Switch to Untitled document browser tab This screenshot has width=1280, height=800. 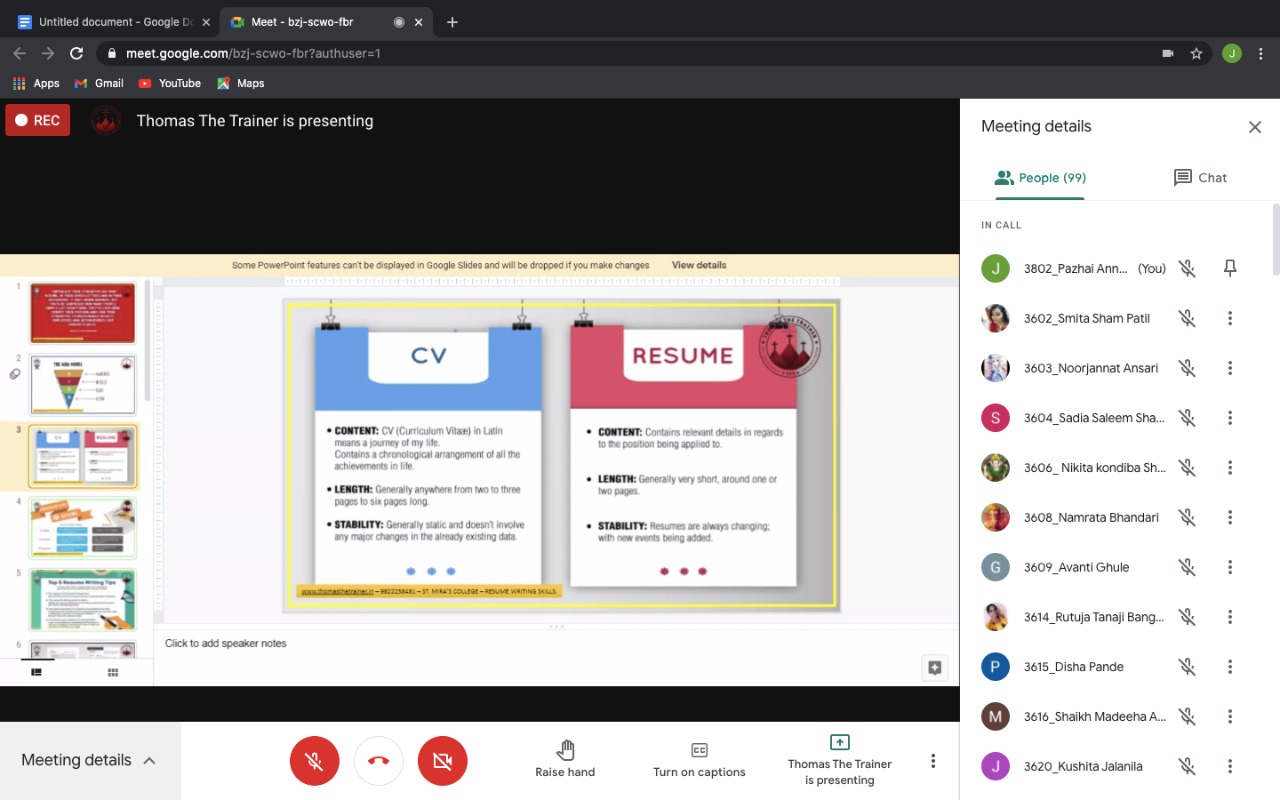112,22
